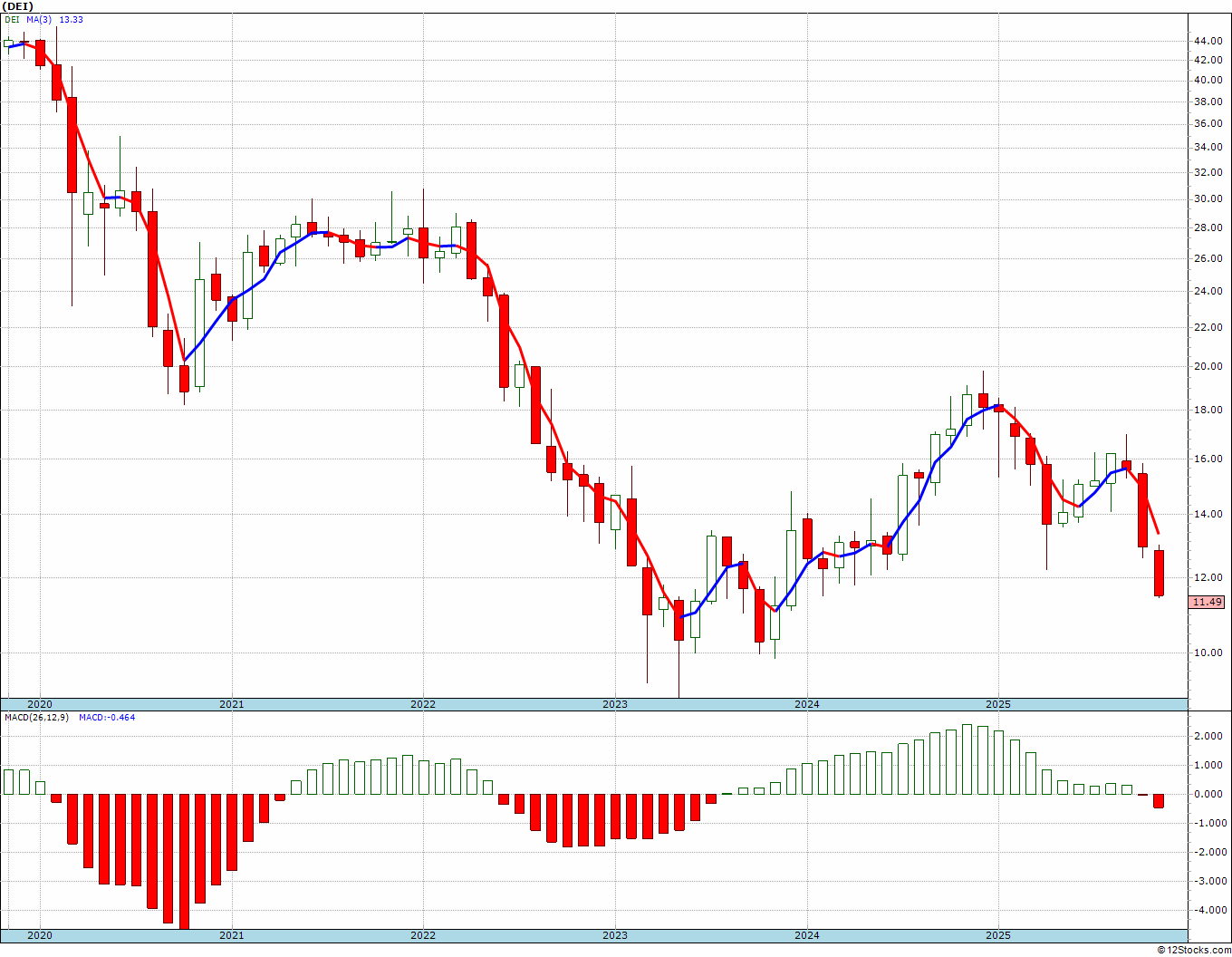Viewport: 1232px width, 957px height.
Task: Click the (DEI) chart title
Action: (17, 6)
